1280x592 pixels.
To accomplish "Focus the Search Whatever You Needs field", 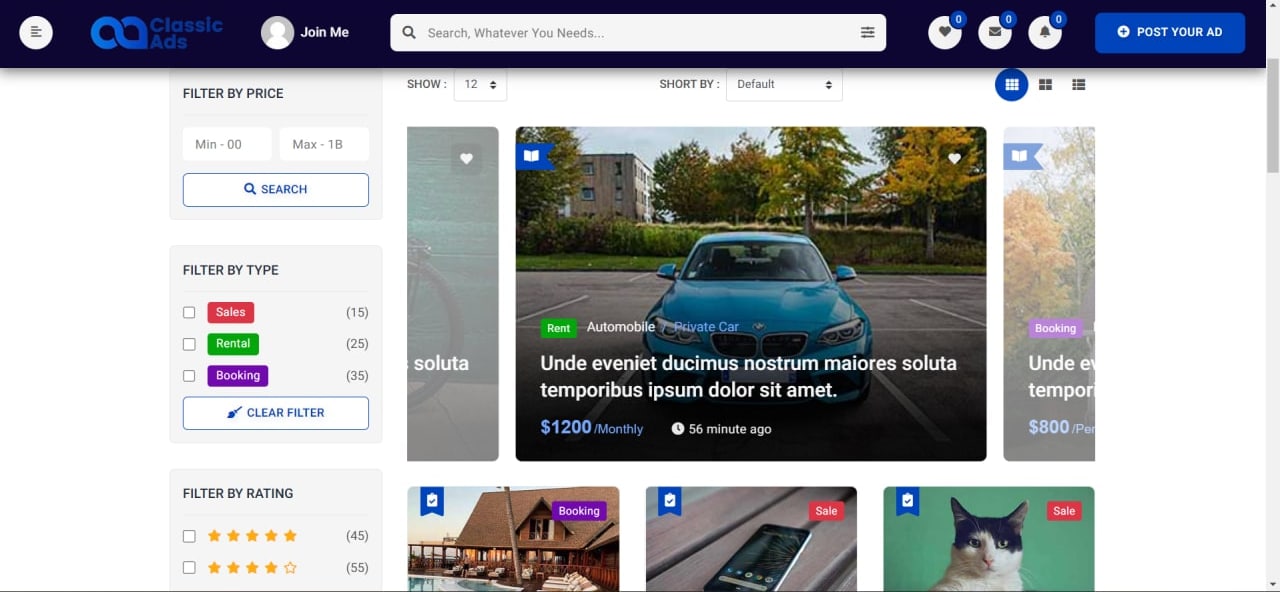I will click(638, 33).
